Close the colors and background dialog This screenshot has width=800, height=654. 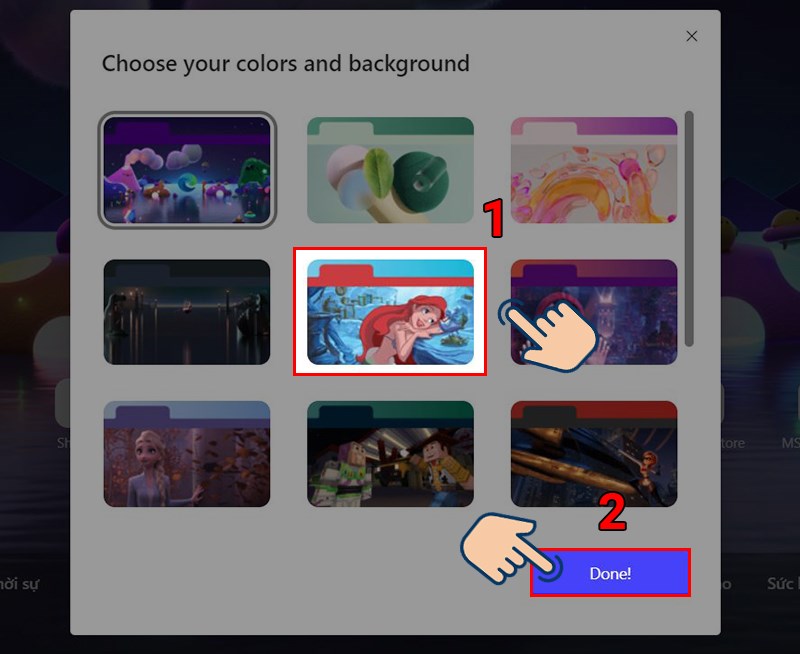click(691, 36)
